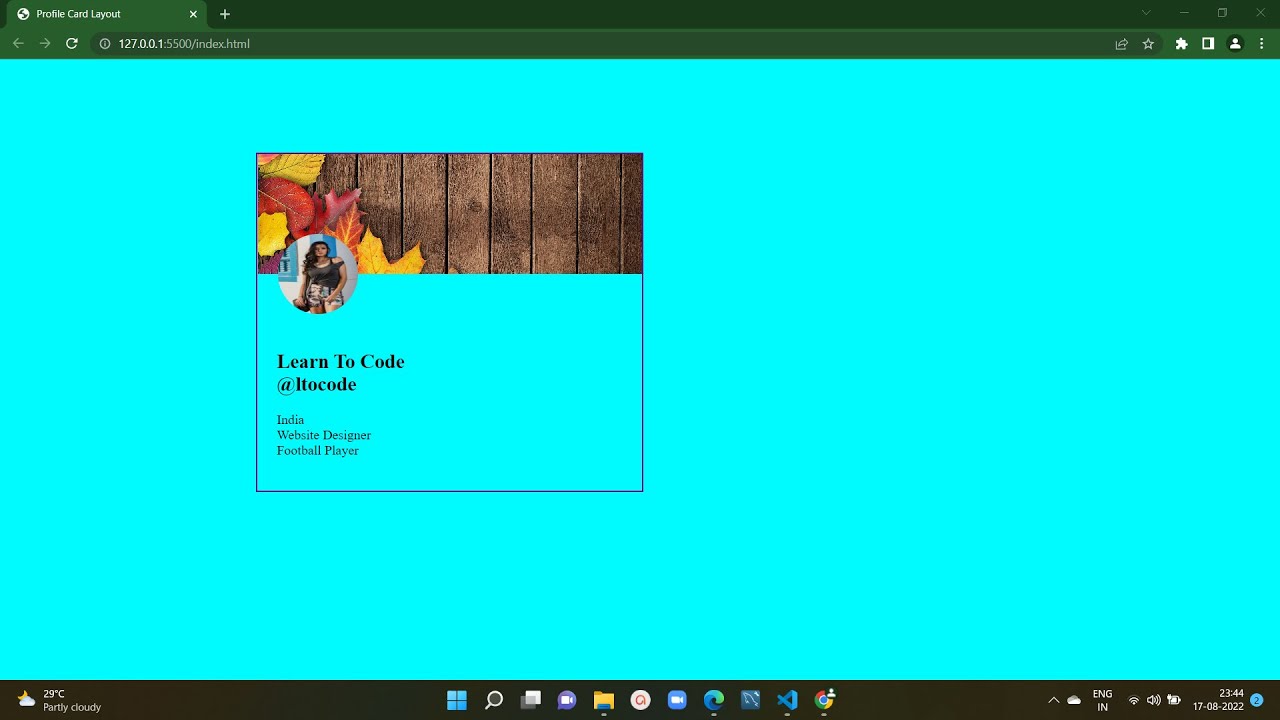
Task: Open a new tab with plus button
Action: tap(225, 14)
